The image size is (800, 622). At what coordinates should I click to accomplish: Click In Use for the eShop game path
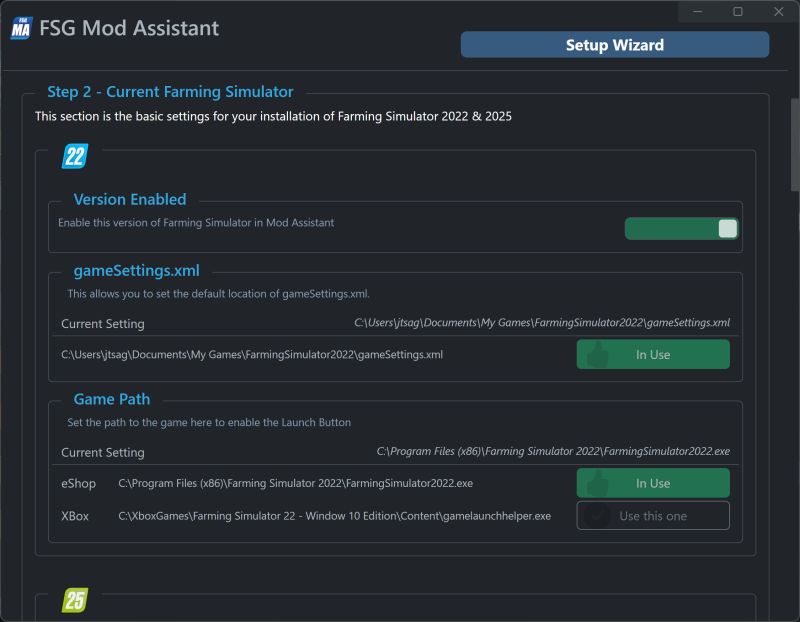[653, 483]
